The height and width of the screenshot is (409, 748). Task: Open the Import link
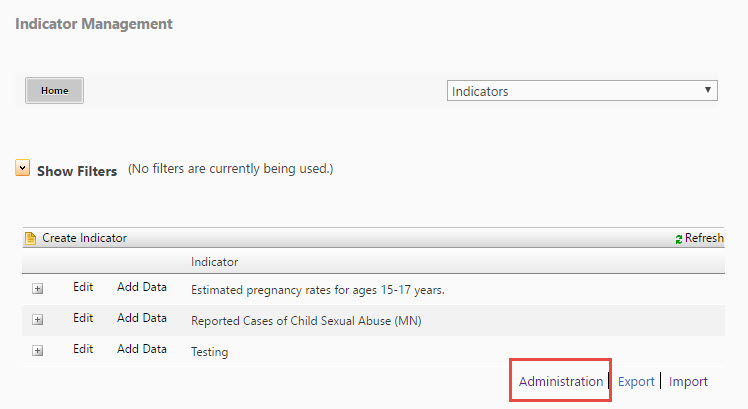pyautogui.click(x=688, y=381)
